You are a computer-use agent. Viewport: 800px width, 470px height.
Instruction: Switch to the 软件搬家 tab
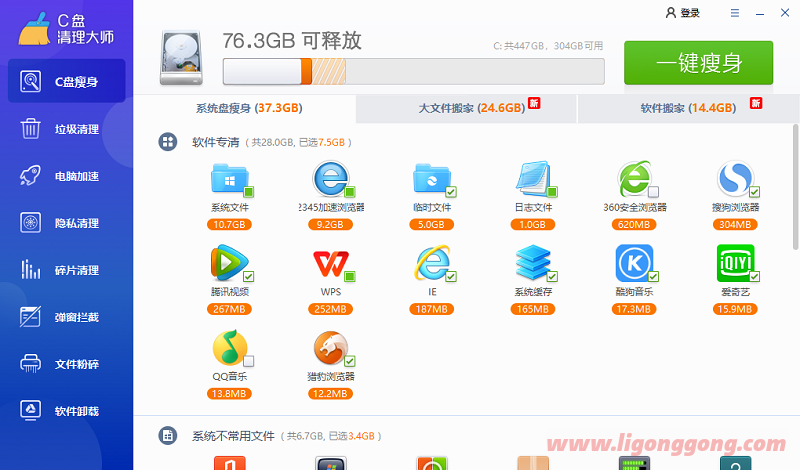click(688, 108)
